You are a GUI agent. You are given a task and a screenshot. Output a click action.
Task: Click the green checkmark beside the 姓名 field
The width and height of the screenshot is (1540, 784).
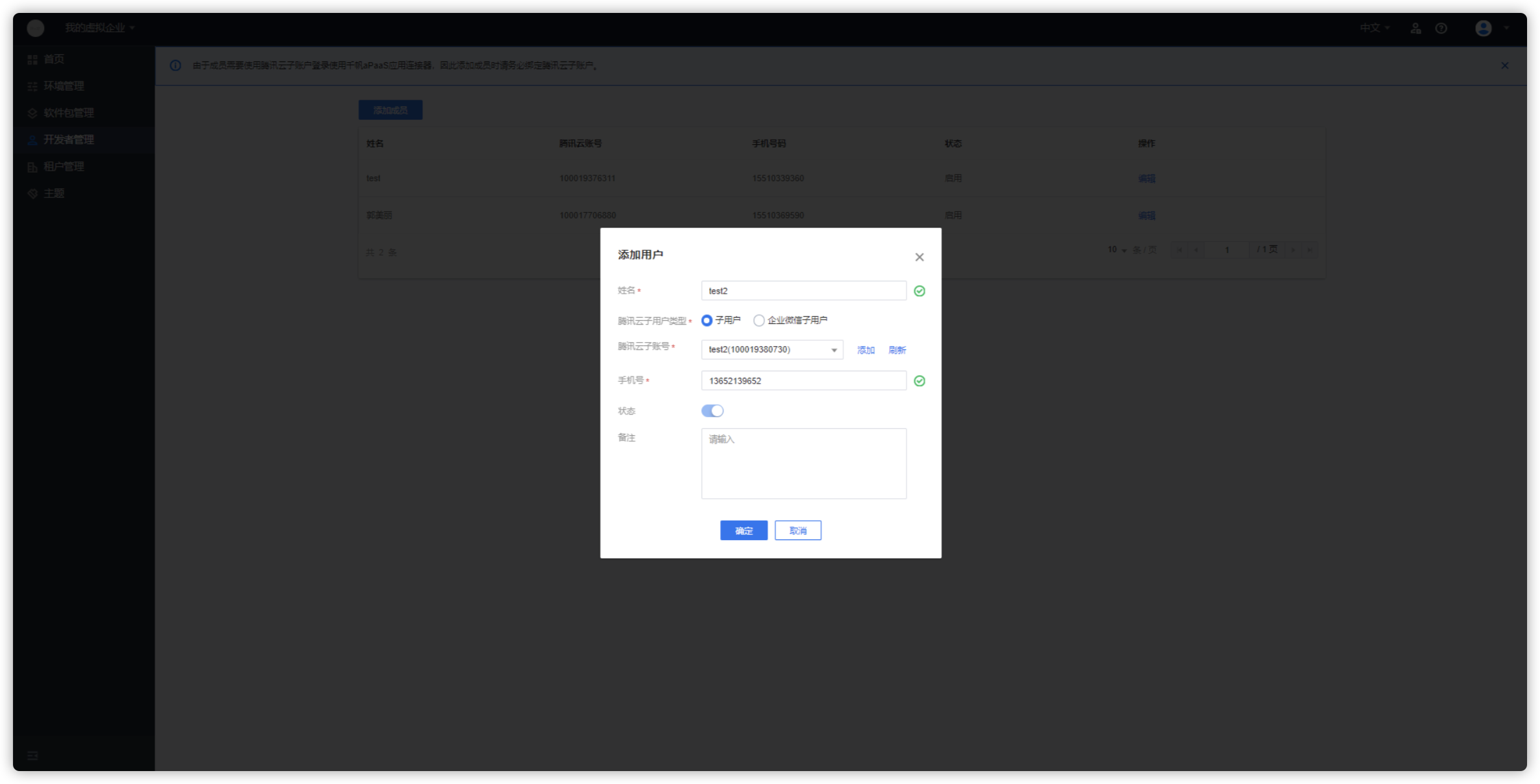click(919, 292)
